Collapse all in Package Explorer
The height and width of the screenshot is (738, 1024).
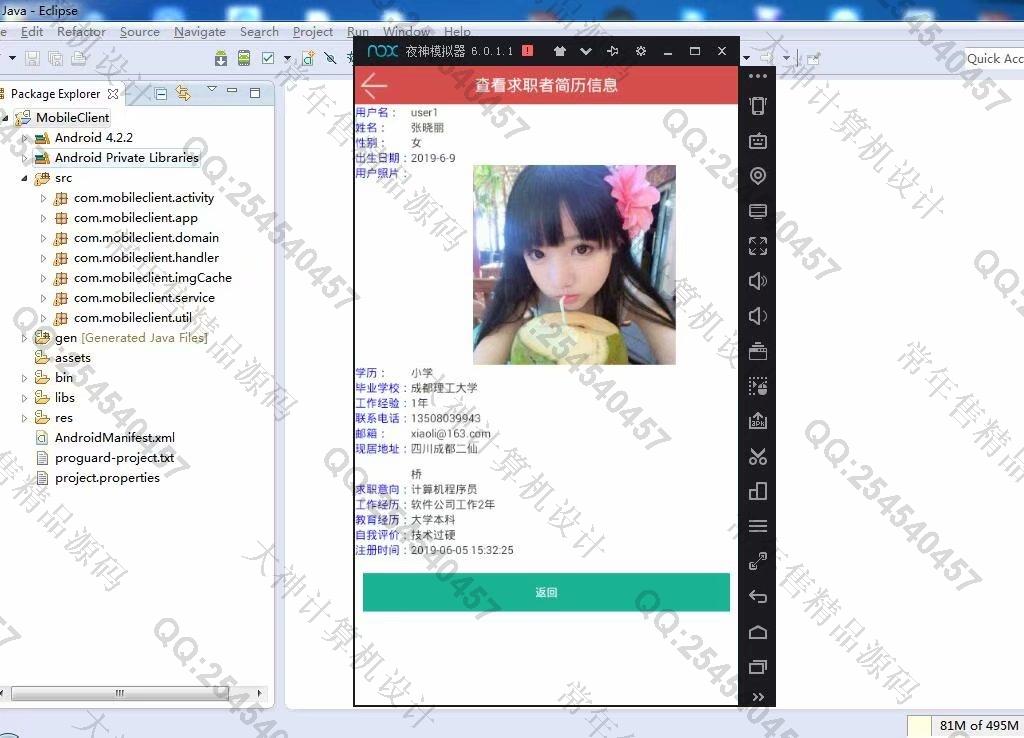pos(161,94)
